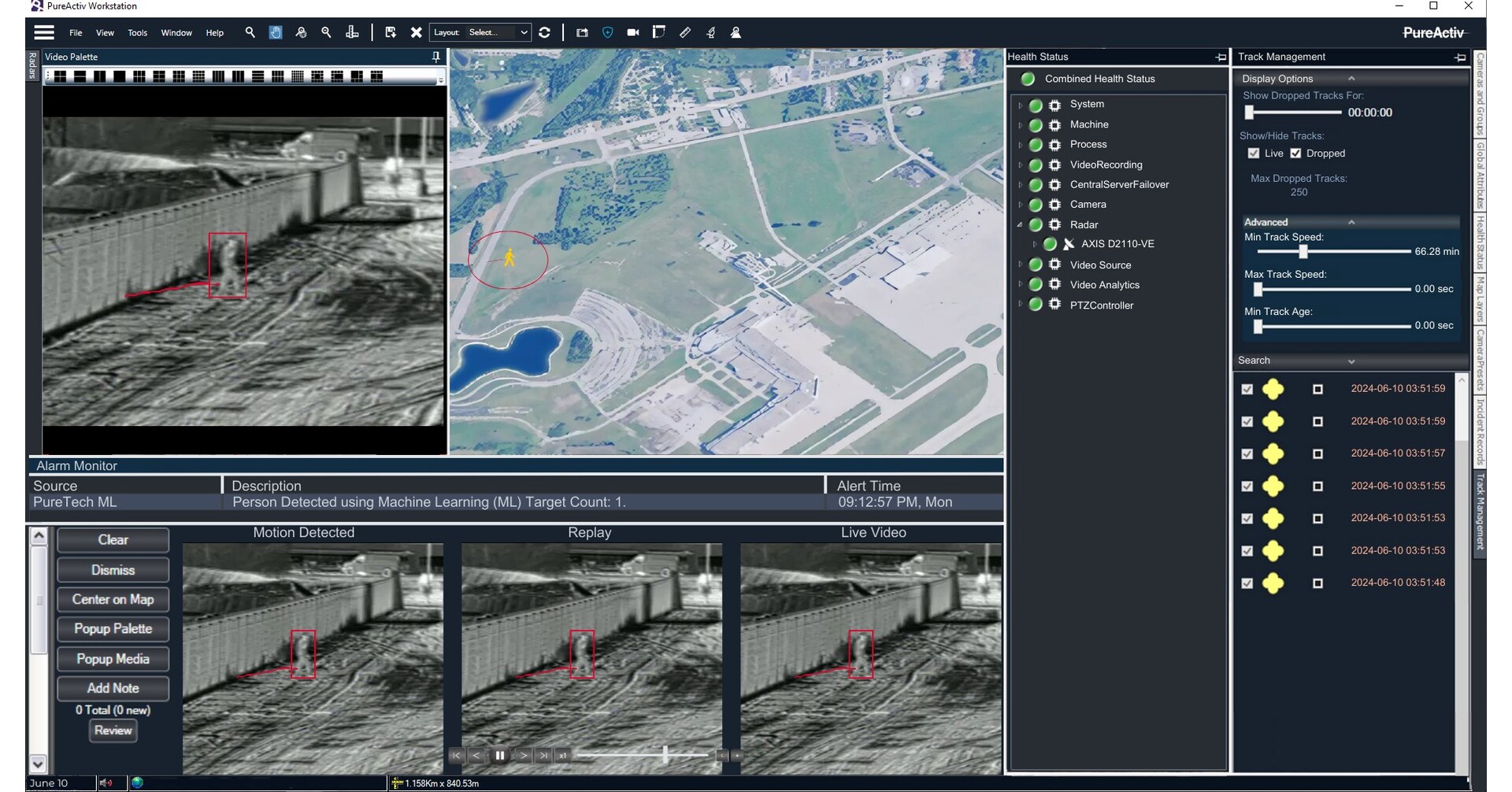1512x792 pixels.
Task: Select the ruler measure tool icon
Action: point(685,32)
